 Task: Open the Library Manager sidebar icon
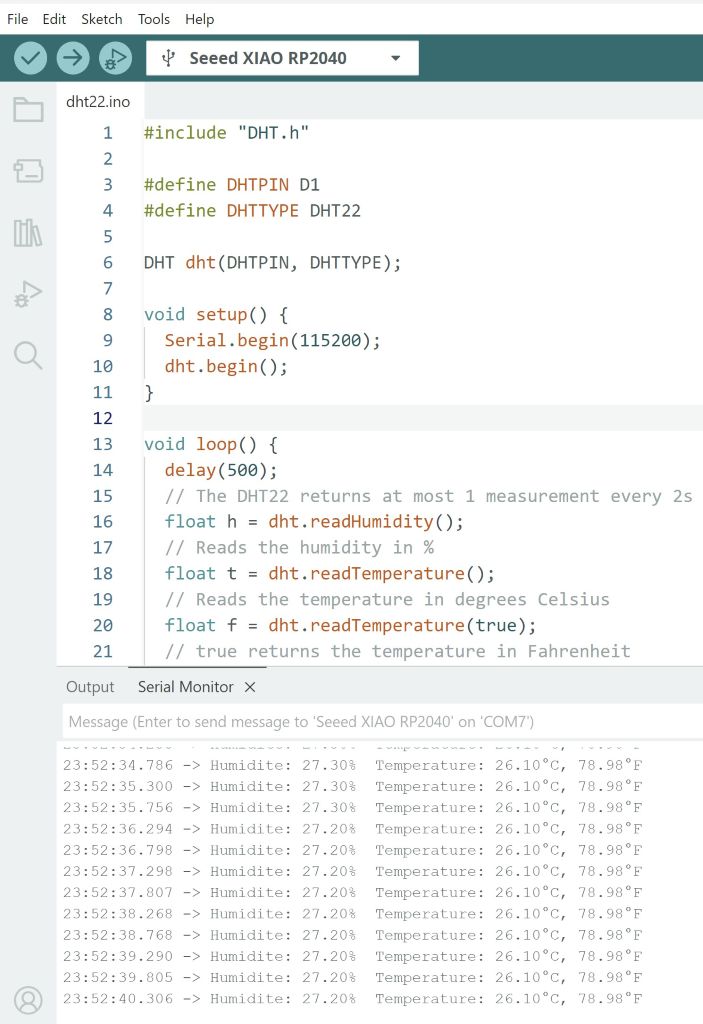(28, 233)
